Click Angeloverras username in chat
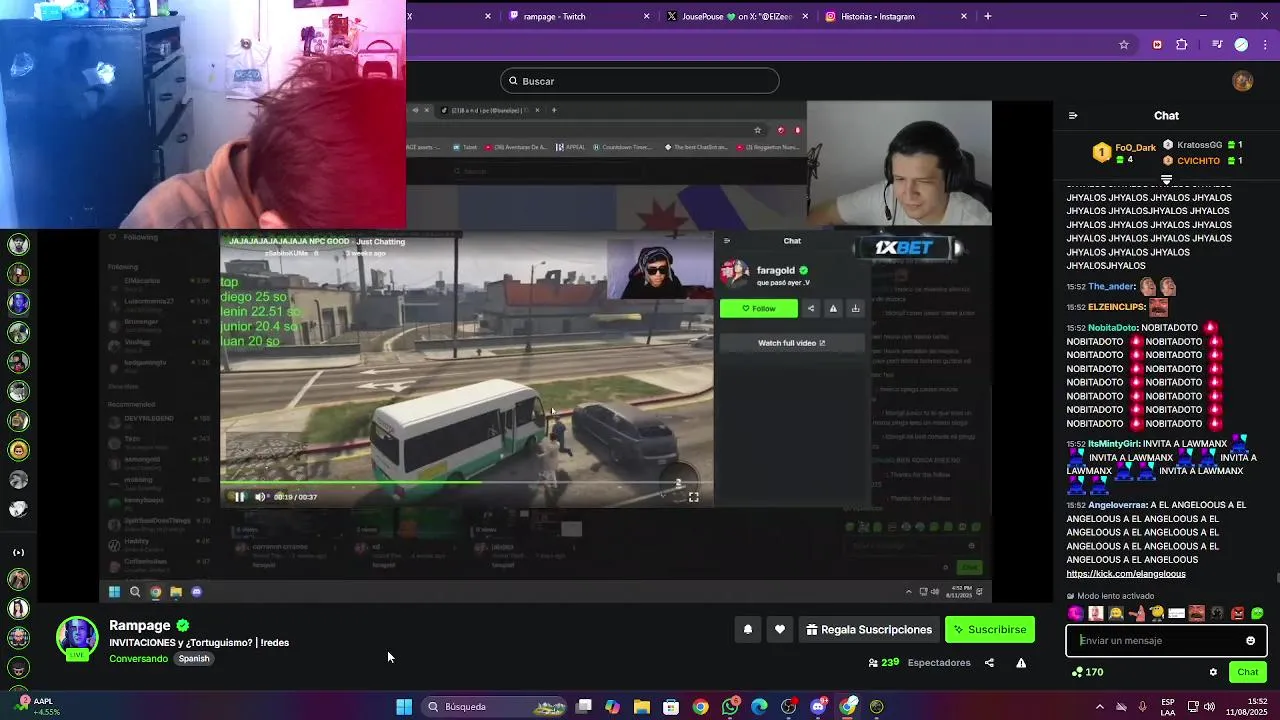1280x720 pixels. tap(1117, 506)
